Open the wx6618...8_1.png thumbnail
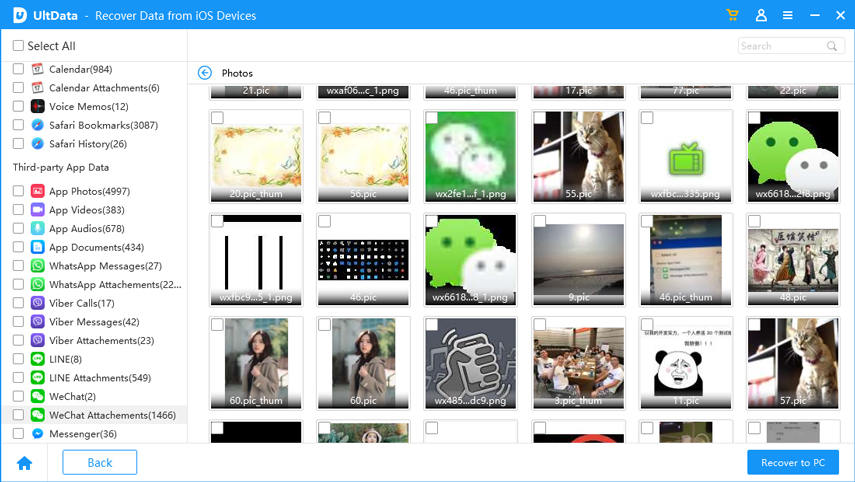 tap(471, 260)
